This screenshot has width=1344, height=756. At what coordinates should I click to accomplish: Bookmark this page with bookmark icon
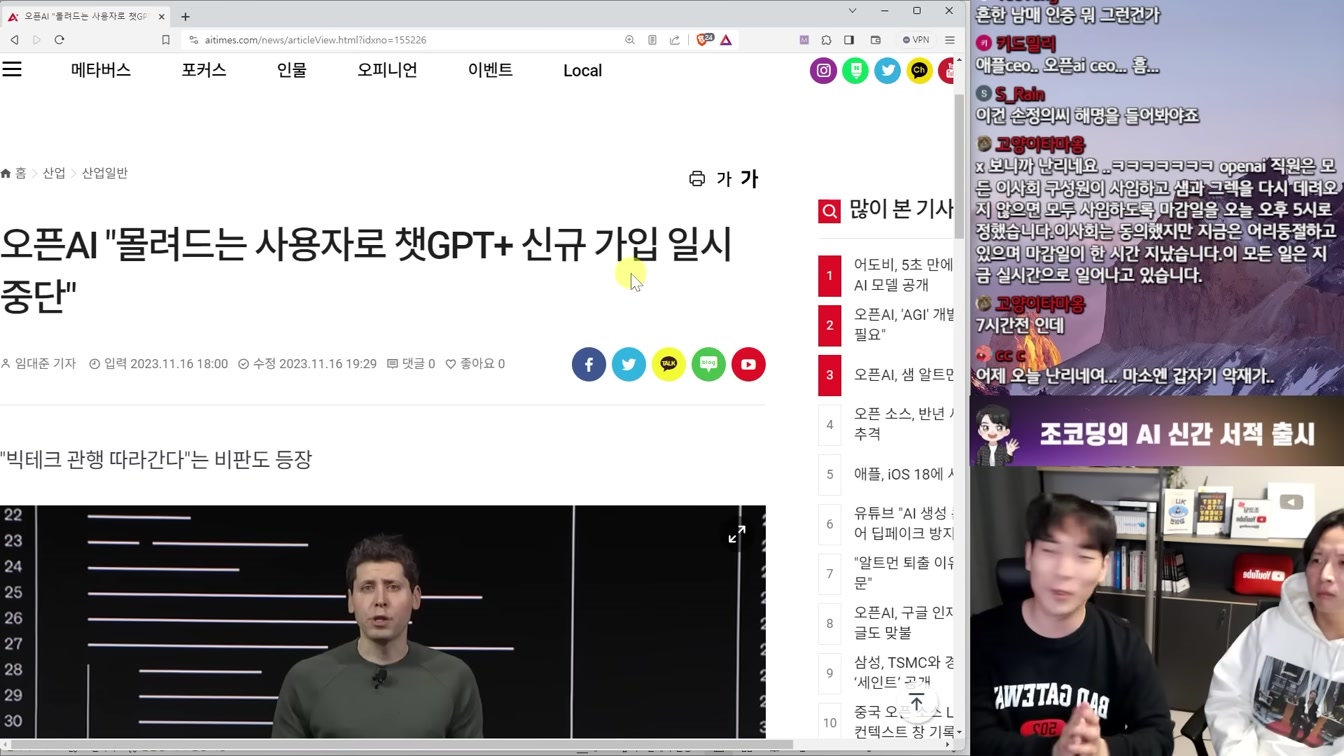point(166,40)
